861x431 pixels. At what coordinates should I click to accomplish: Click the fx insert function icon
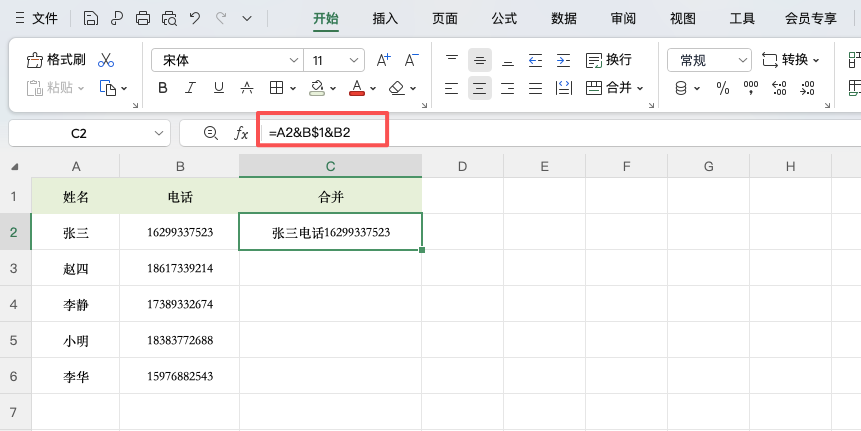coord(241,133)
